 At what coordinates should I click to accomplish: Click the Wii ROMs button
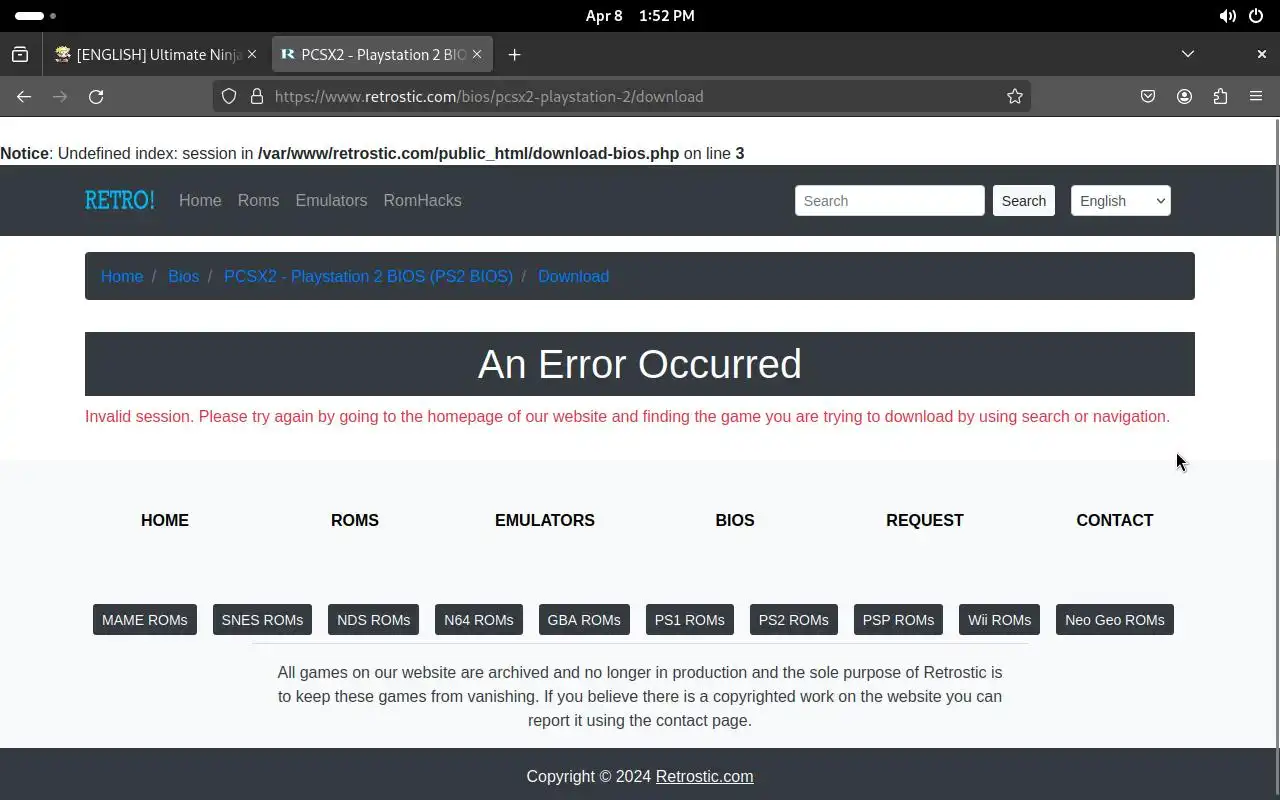[999, 620]
